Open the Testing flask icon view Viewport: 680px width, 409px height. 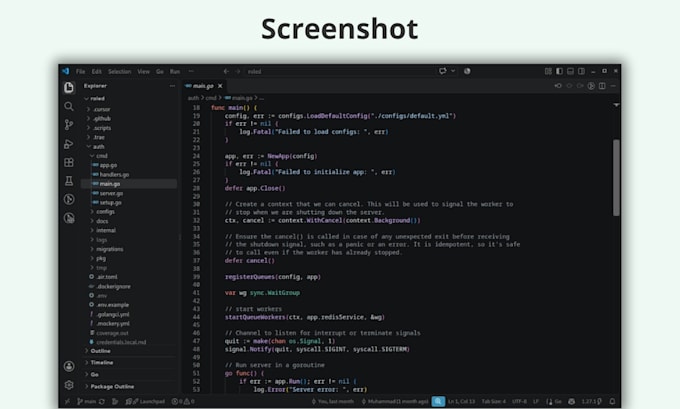pyautogui.click(x=69, y=181)
